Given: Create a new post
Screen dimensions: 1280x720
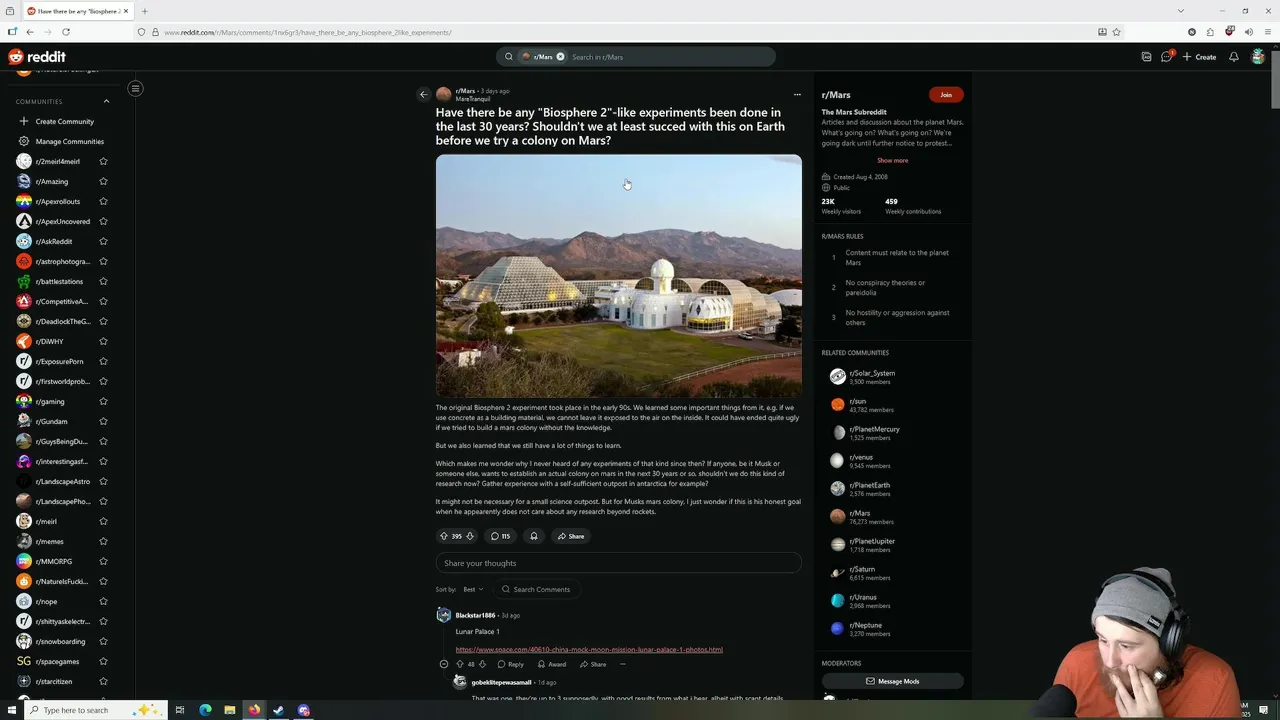Looking at the screenshot, I should pyautogui.click(x=1199, y=57).
